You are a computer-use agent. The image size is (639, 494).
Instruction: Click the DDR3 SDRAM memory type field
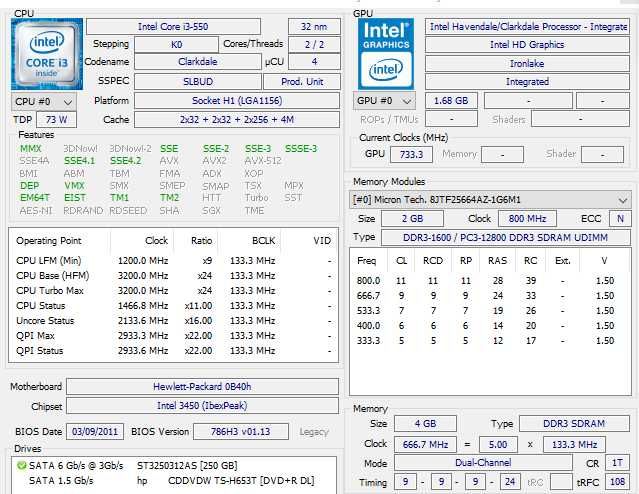tap(574, 424)
